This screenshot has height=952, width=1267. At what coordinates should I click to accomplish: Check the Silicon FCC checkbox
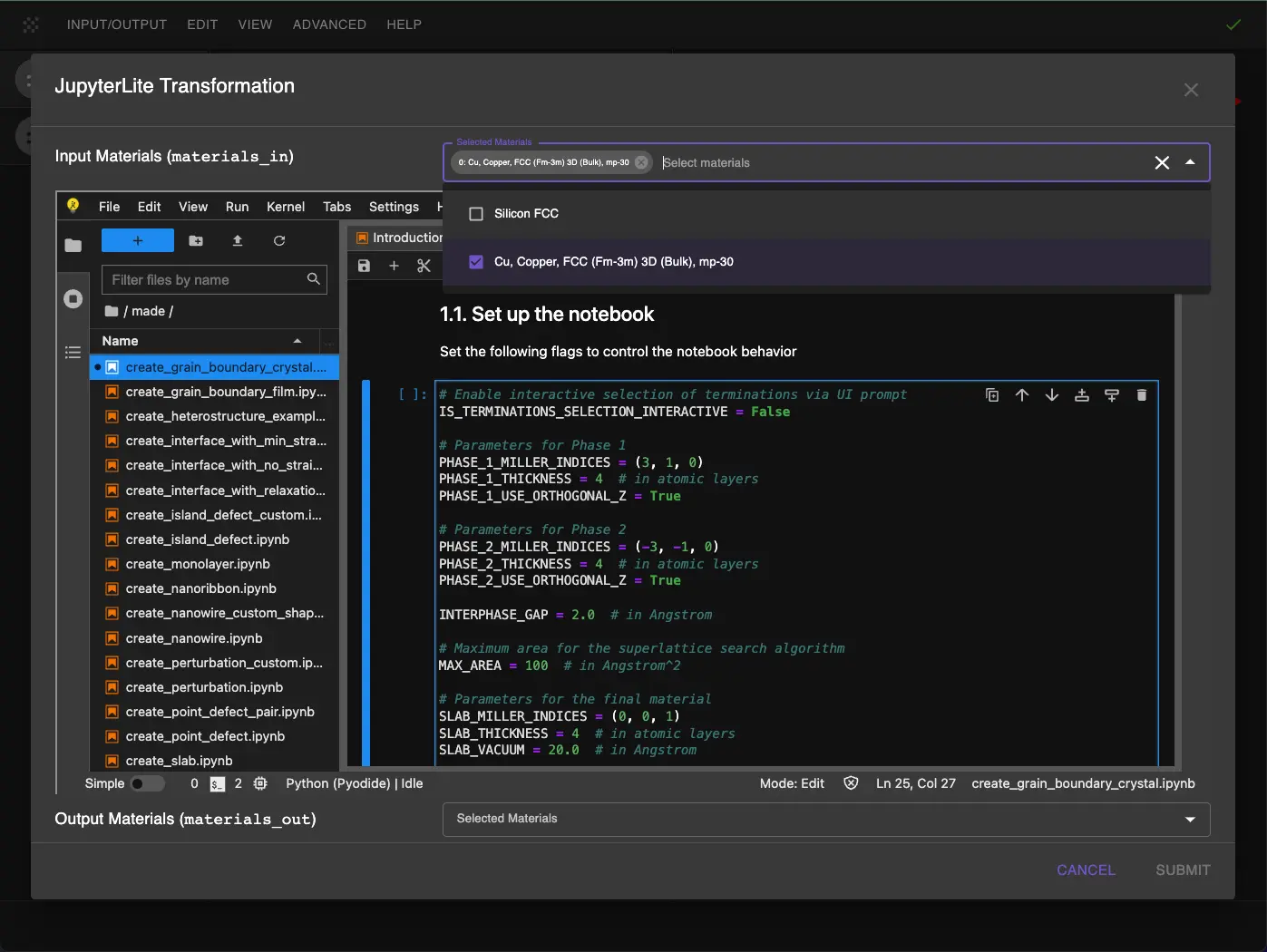476,214
